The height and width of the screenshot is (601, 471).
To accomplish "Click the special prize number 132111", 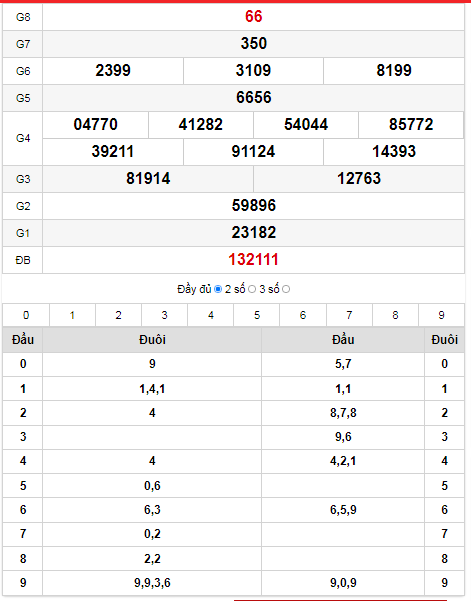I will point(253,259).
